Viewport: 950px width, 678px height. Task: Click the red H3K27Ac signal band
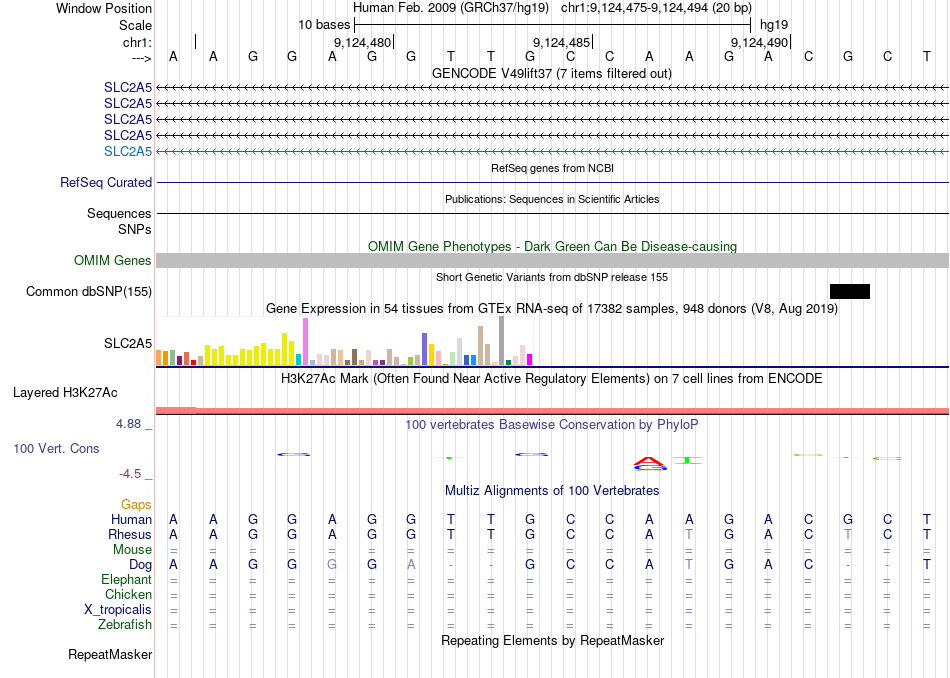coord(552,411)
